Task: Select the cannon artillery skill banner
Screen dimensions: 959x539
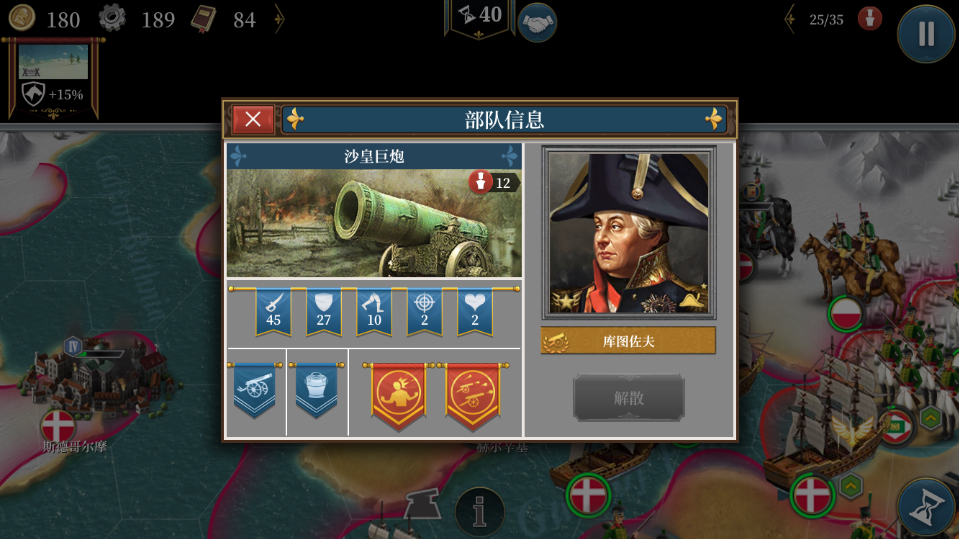Action: click(x=255, y=390)
